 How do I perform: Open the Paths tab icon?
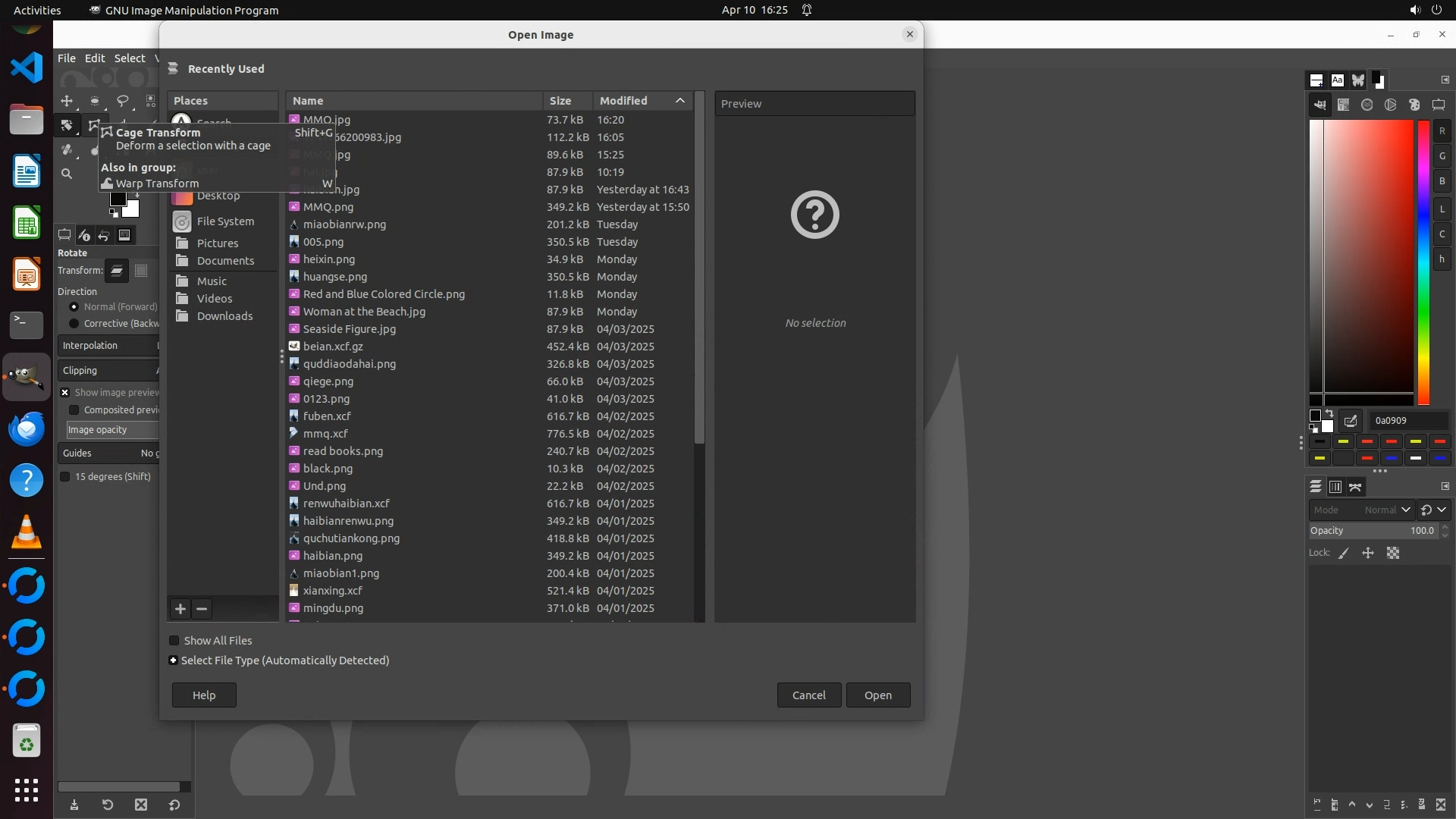tap(1355, 487)
